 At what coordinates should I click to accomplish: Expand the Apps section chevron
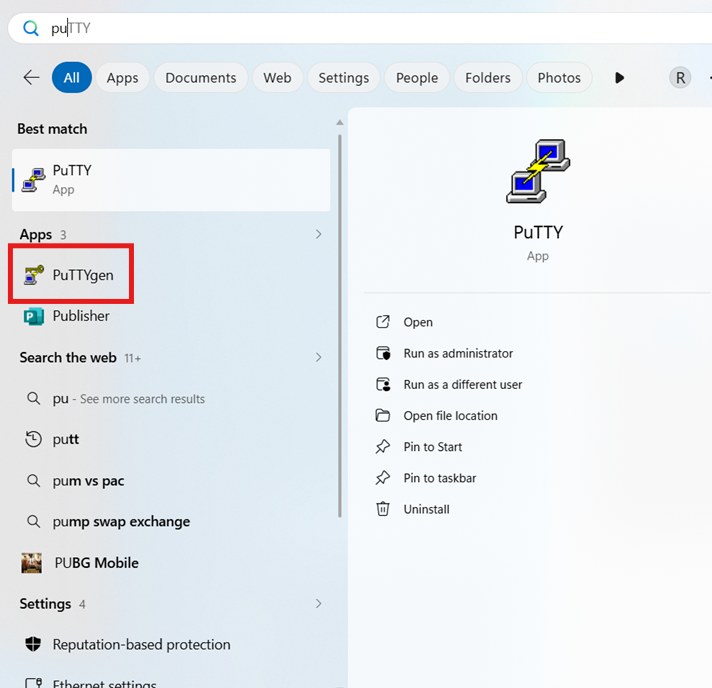point(318,234)
